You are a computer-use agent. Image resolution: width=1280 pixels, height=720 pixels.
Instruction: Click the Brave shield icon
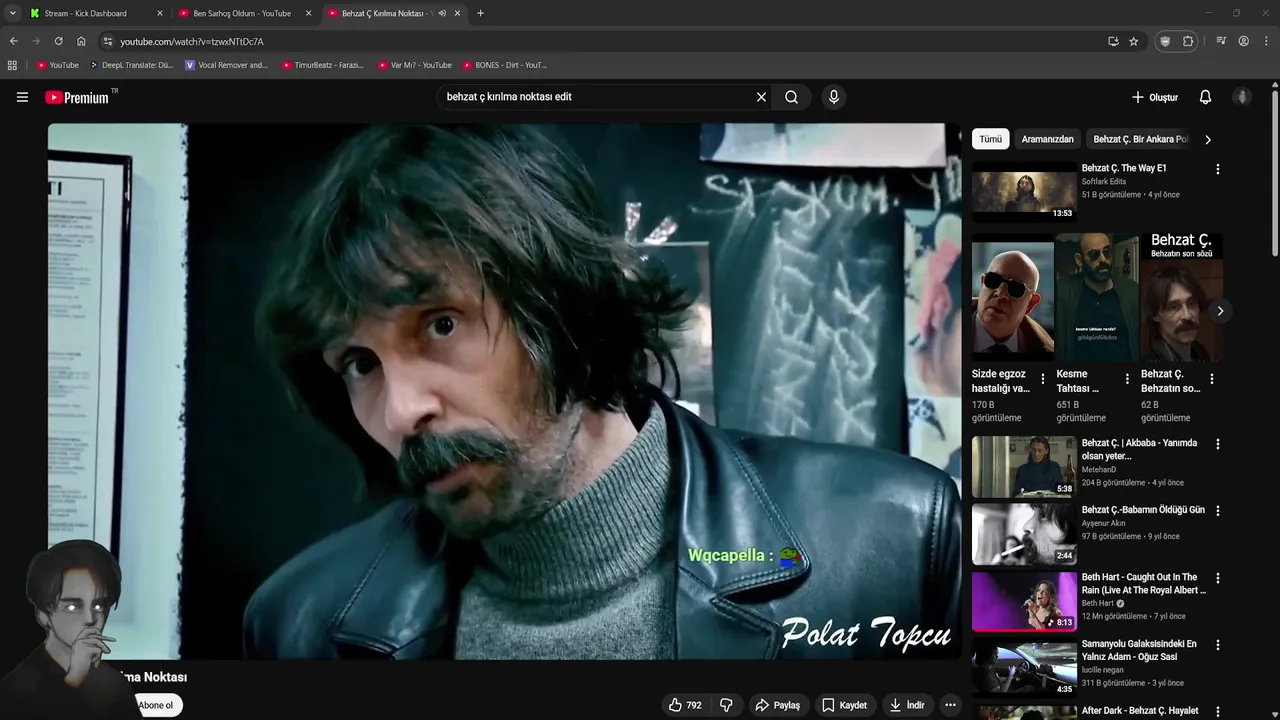coord(1164,41)
